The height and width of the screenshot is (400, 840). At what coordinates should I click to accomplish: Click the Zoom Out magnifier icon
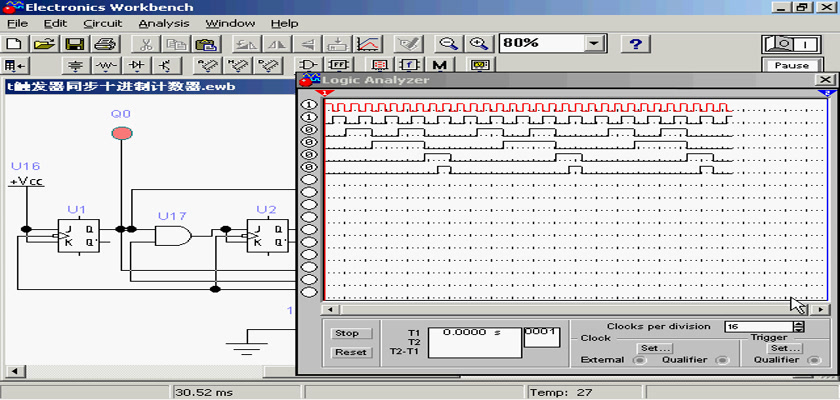click(449, 44)
